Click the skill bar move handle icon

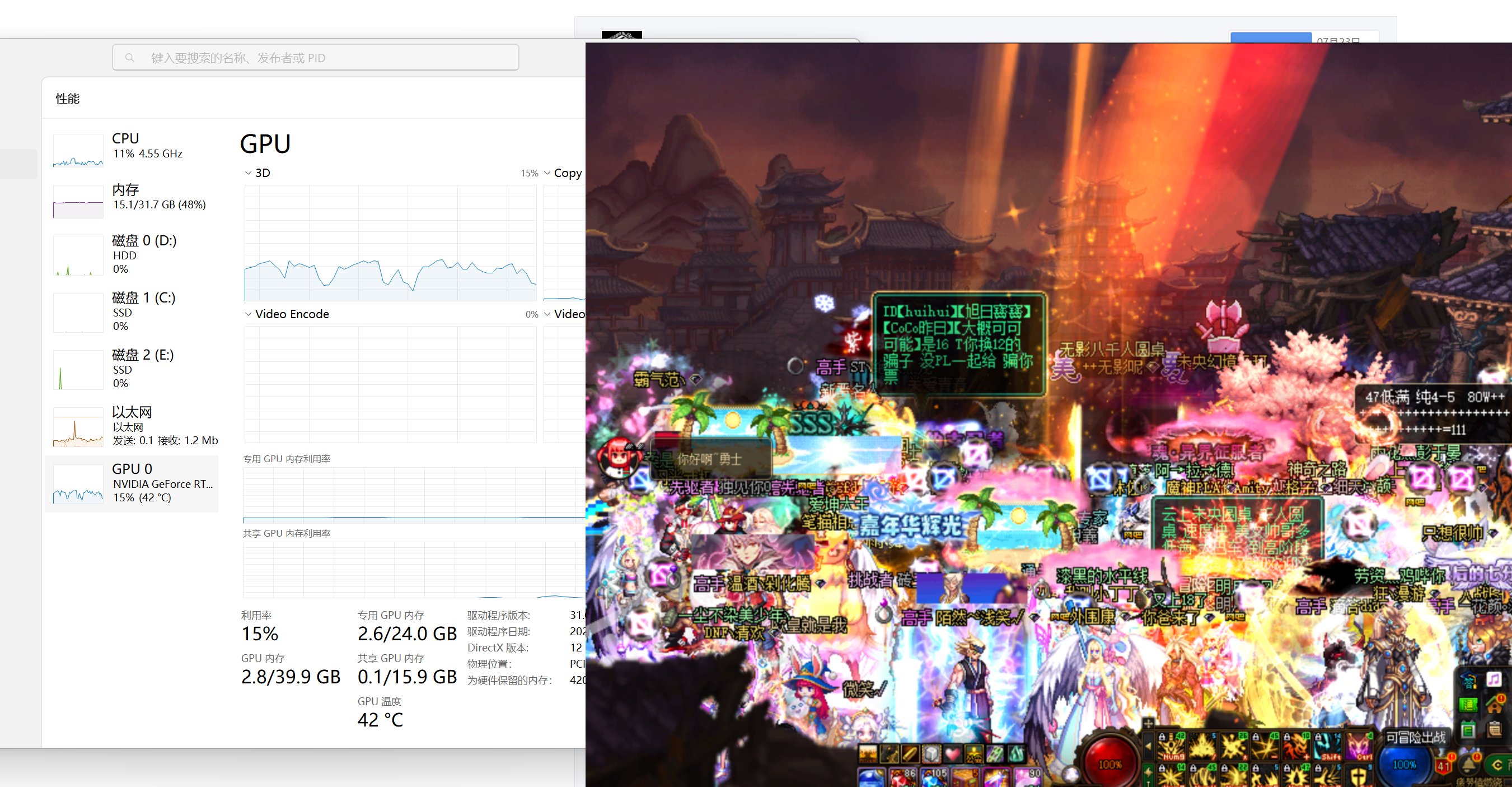click(1149, 724)
